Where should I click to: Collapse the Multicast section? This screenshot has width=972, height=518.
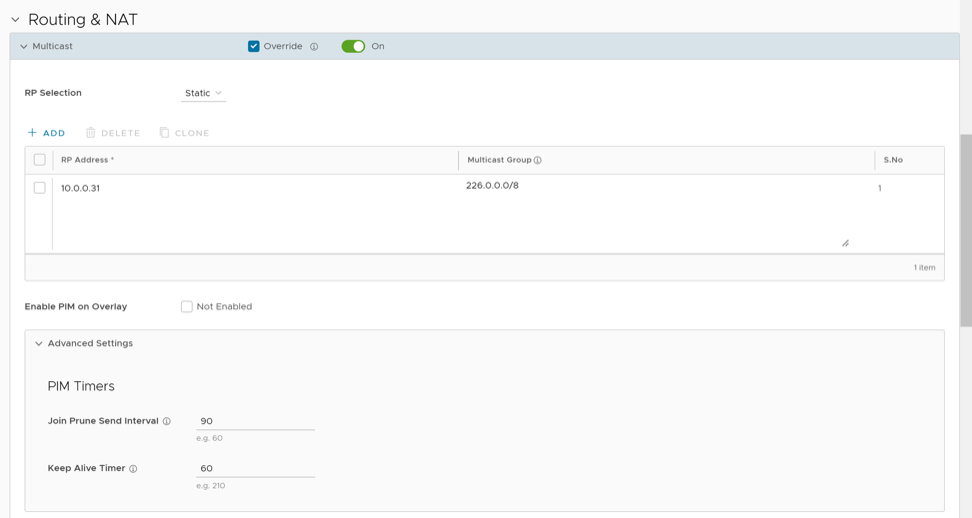pyautogui.click(x=24, y=47)
